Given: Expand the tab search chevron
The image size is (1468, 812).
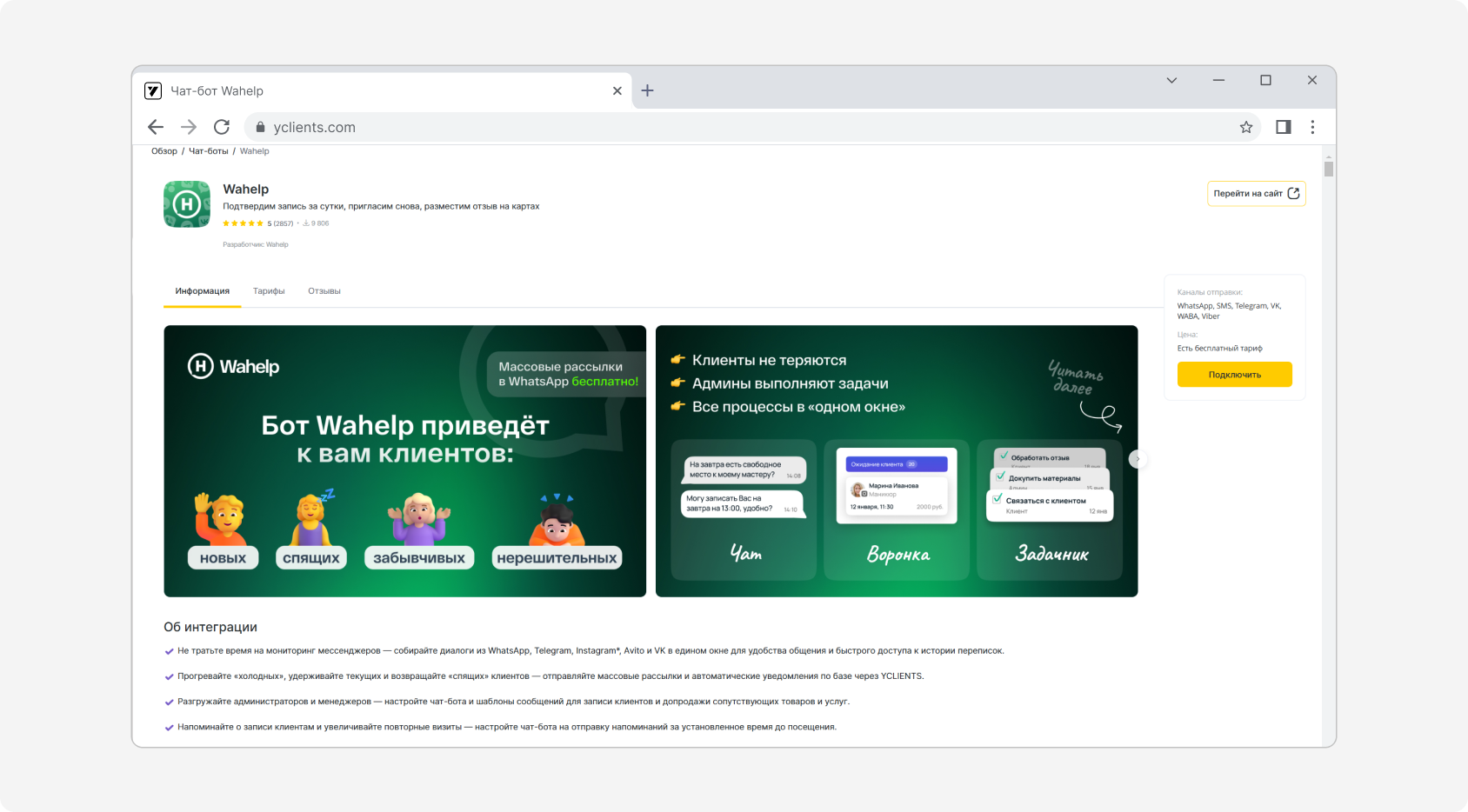Looking at the screenshot, I should [x=1171, y=80].
